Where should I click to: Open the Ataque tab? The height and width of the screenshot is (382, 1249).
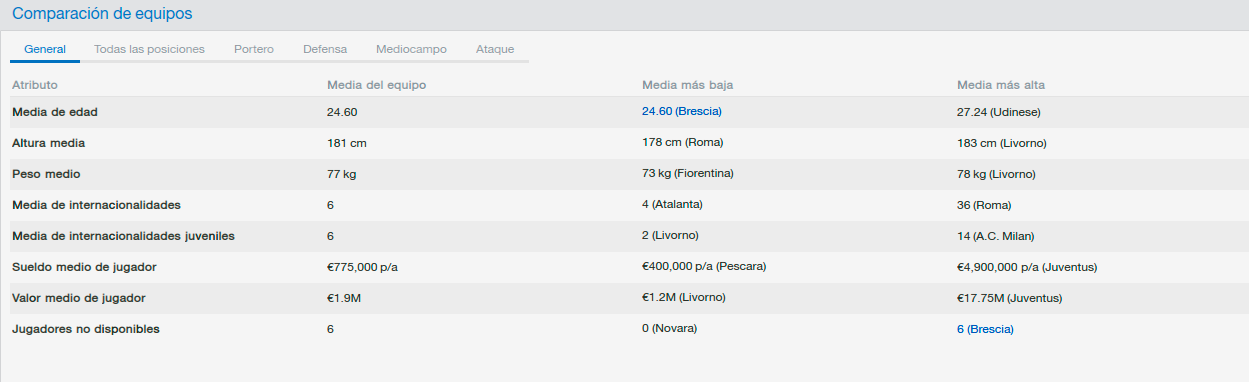pos(495,49)
